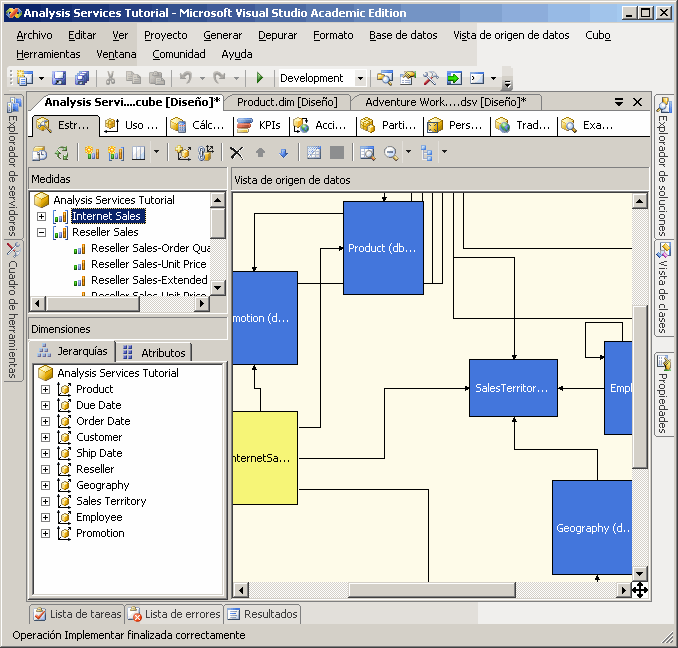678x648 pixels.
Task: Click the Save All icon
Action: coord(82,78)
